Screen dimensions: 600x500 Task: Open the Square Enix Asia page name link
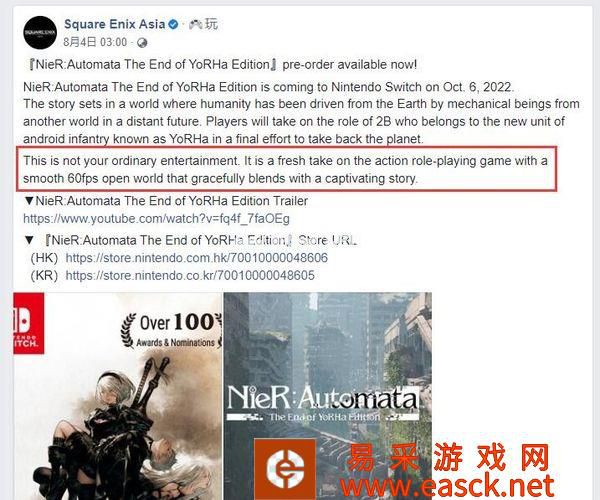[x=114, y=24]
